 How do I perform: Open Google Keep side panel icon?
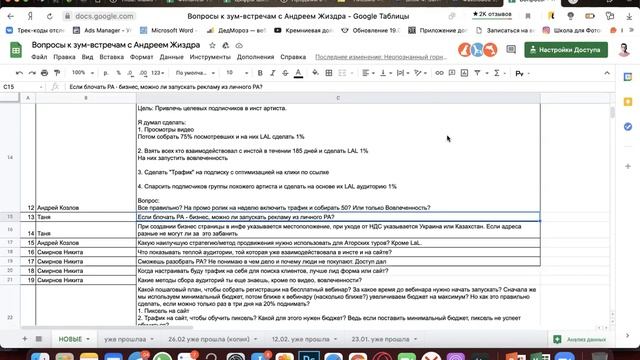[x=628, y=102]
